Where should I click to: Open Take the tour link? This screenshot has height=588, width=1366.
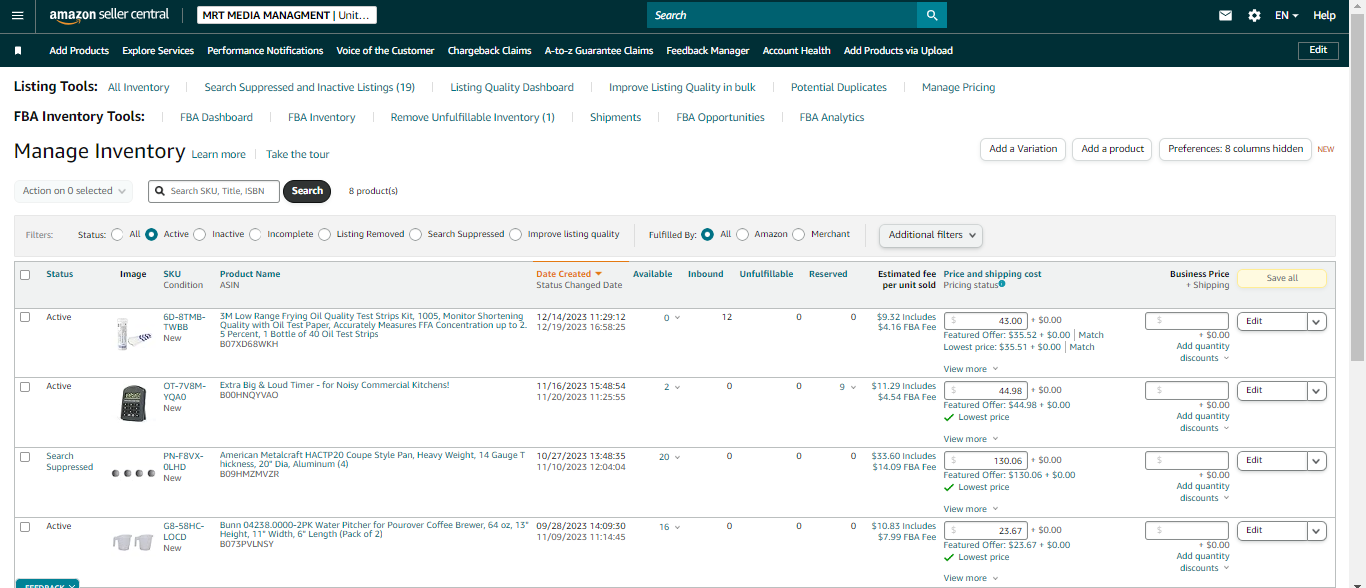pyautogui.click(x=297, y=155)
